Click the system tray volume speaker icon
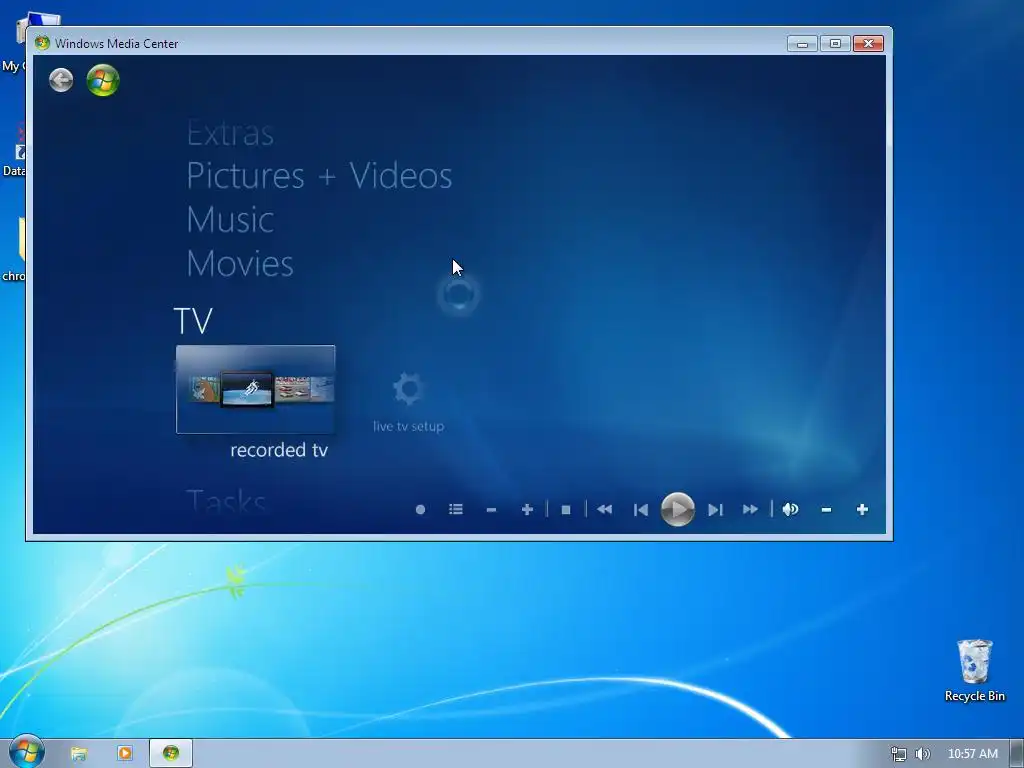 click(922, 754)
